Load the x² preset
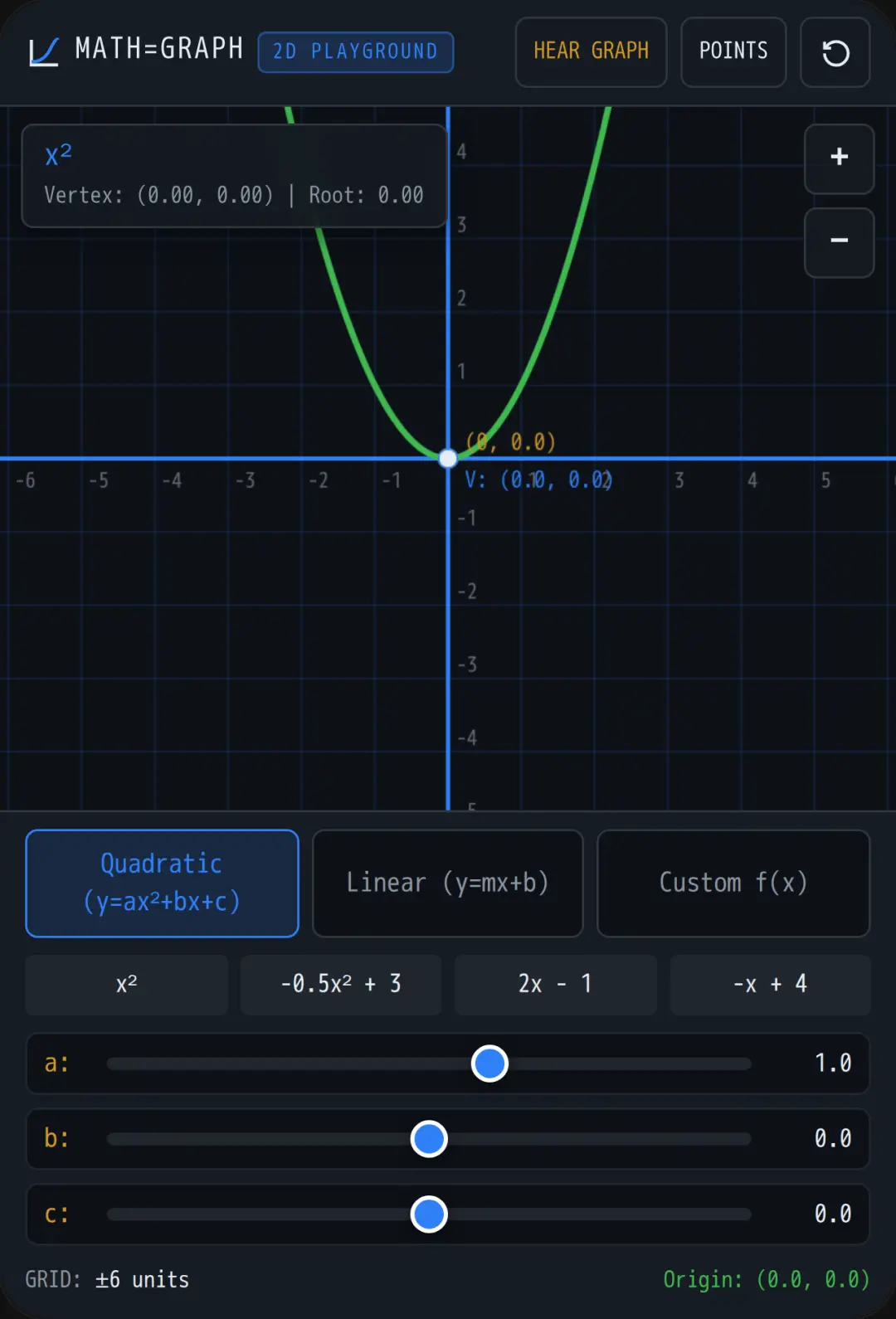The image size is (896, 1319). pyautogui.click(x=126, y=984)
